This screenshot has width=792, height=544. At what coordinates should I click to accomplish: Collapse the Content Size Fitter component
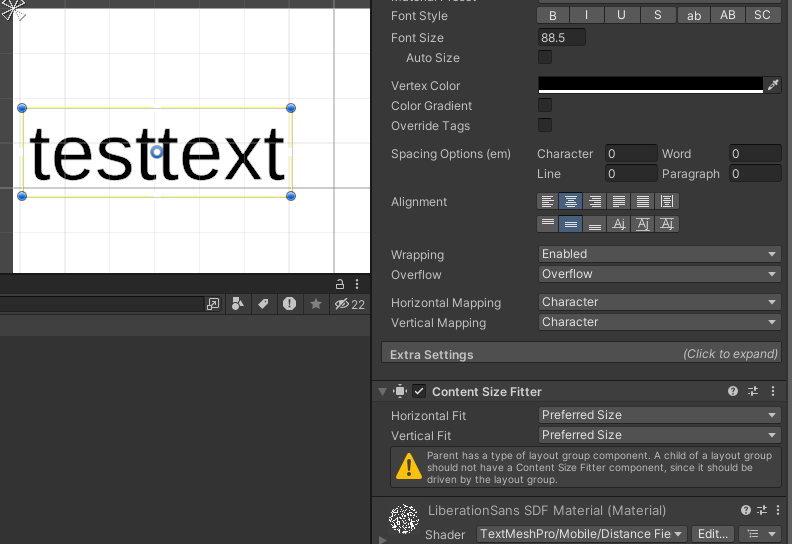pyautogui.click(x=382, y=391)
